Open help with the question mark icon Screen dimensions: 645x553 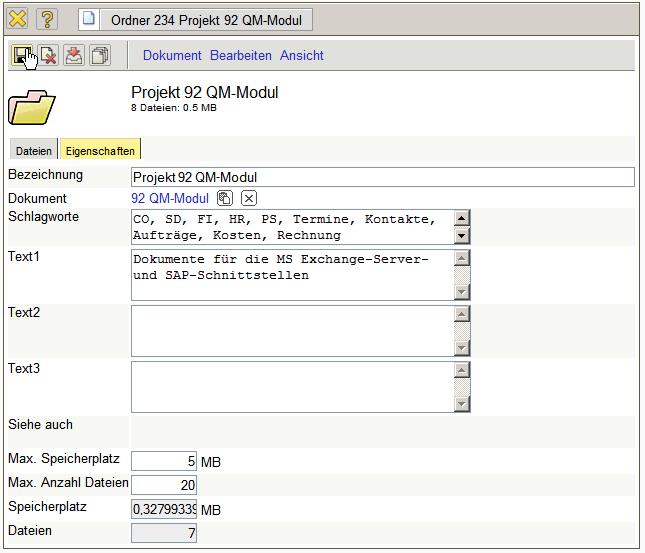pos(47,19)
